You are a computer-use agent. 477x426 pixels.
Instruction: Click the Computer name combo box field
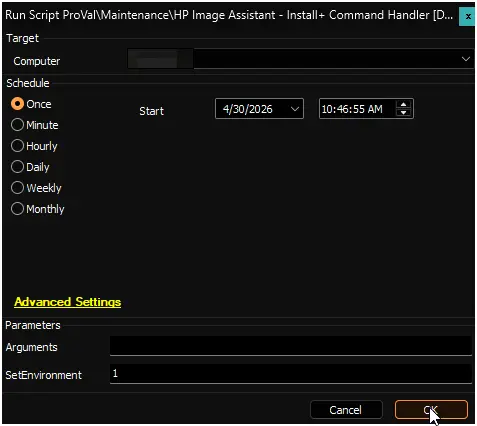[300, 59]
